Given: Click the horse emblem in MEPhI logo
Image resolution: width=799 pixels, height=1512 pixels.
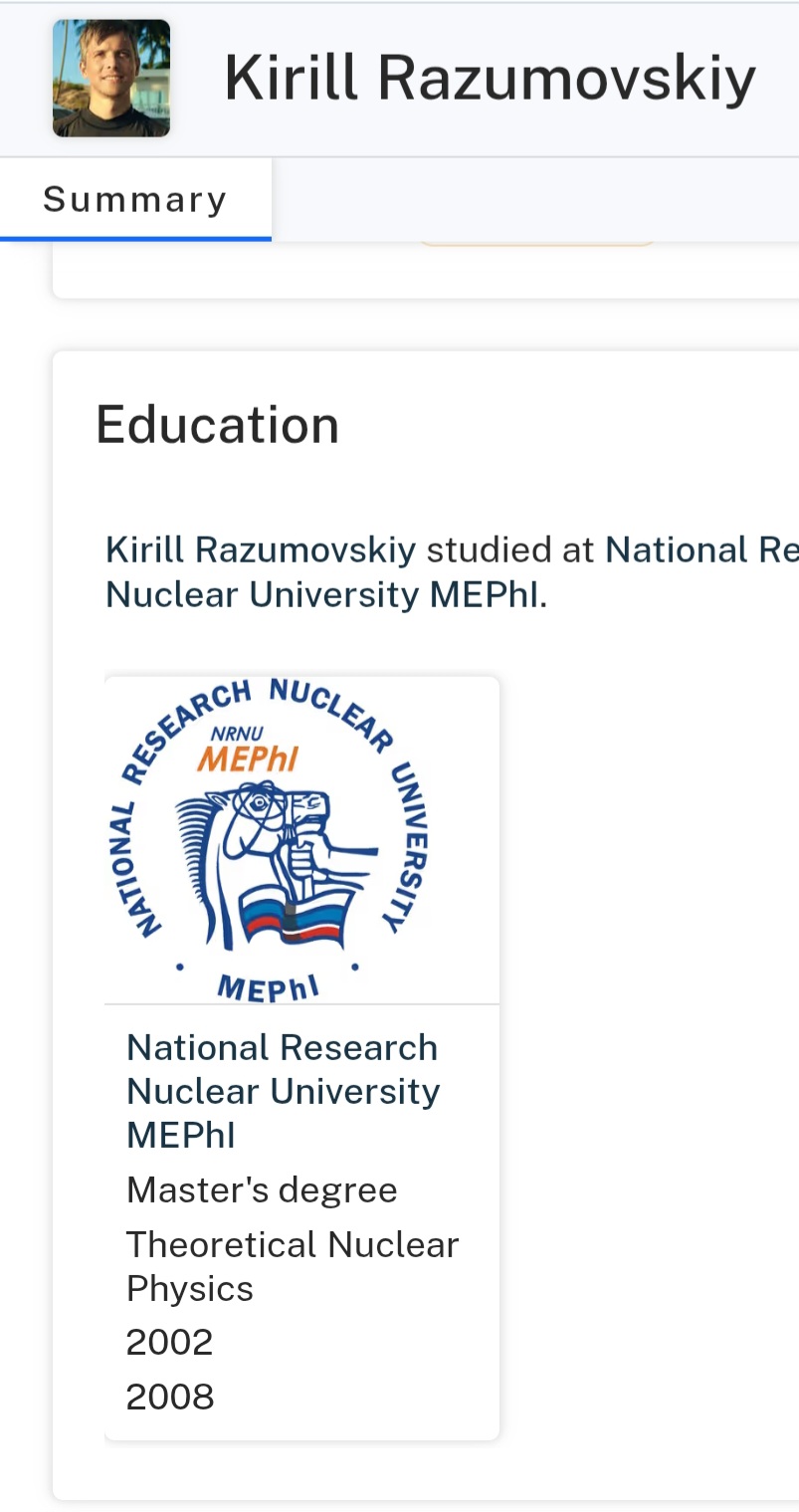Looking at the screenshot, I should (x=269, y=846).
